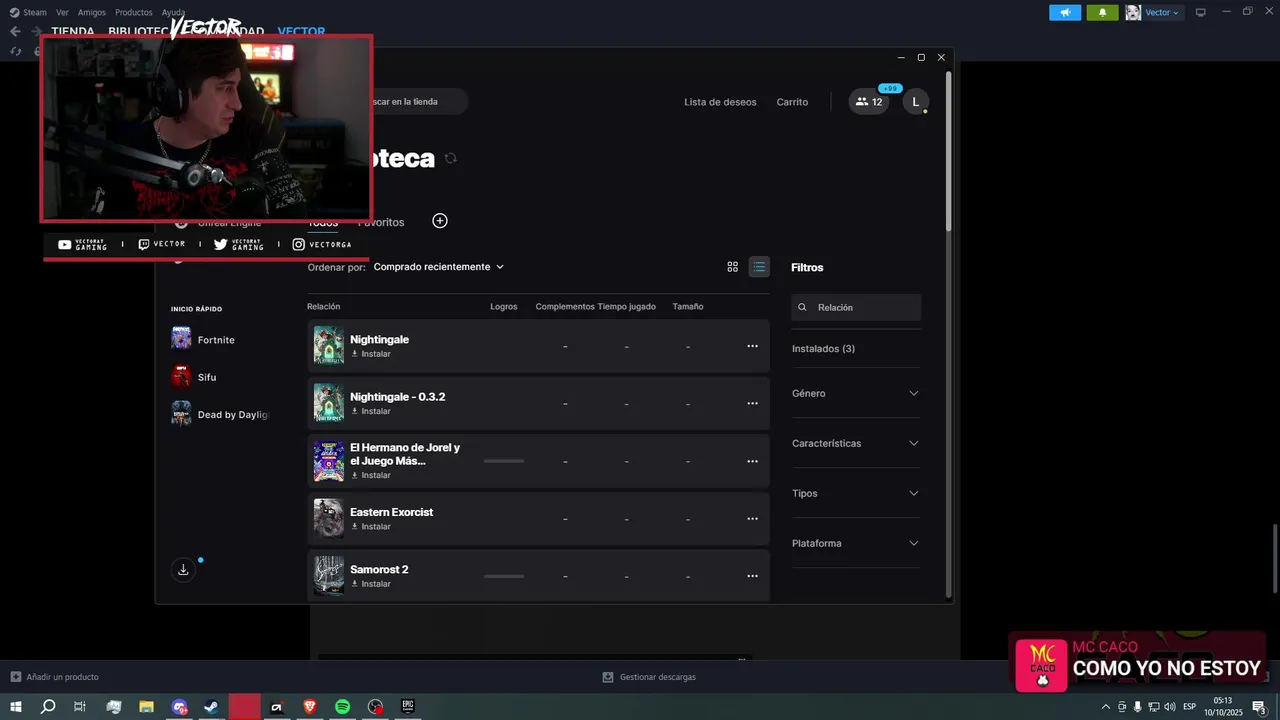This screenshot has width=1280, height=720.
Task: Click the volume icon in system tray
Action: (1170, 707)
